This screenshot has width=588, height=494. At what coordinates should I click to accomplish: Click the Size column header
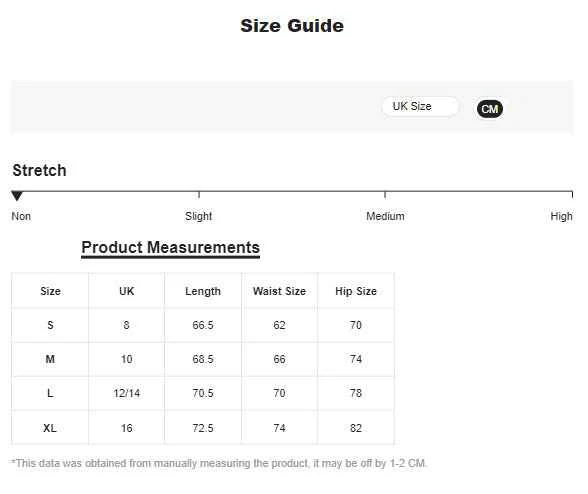50,291
